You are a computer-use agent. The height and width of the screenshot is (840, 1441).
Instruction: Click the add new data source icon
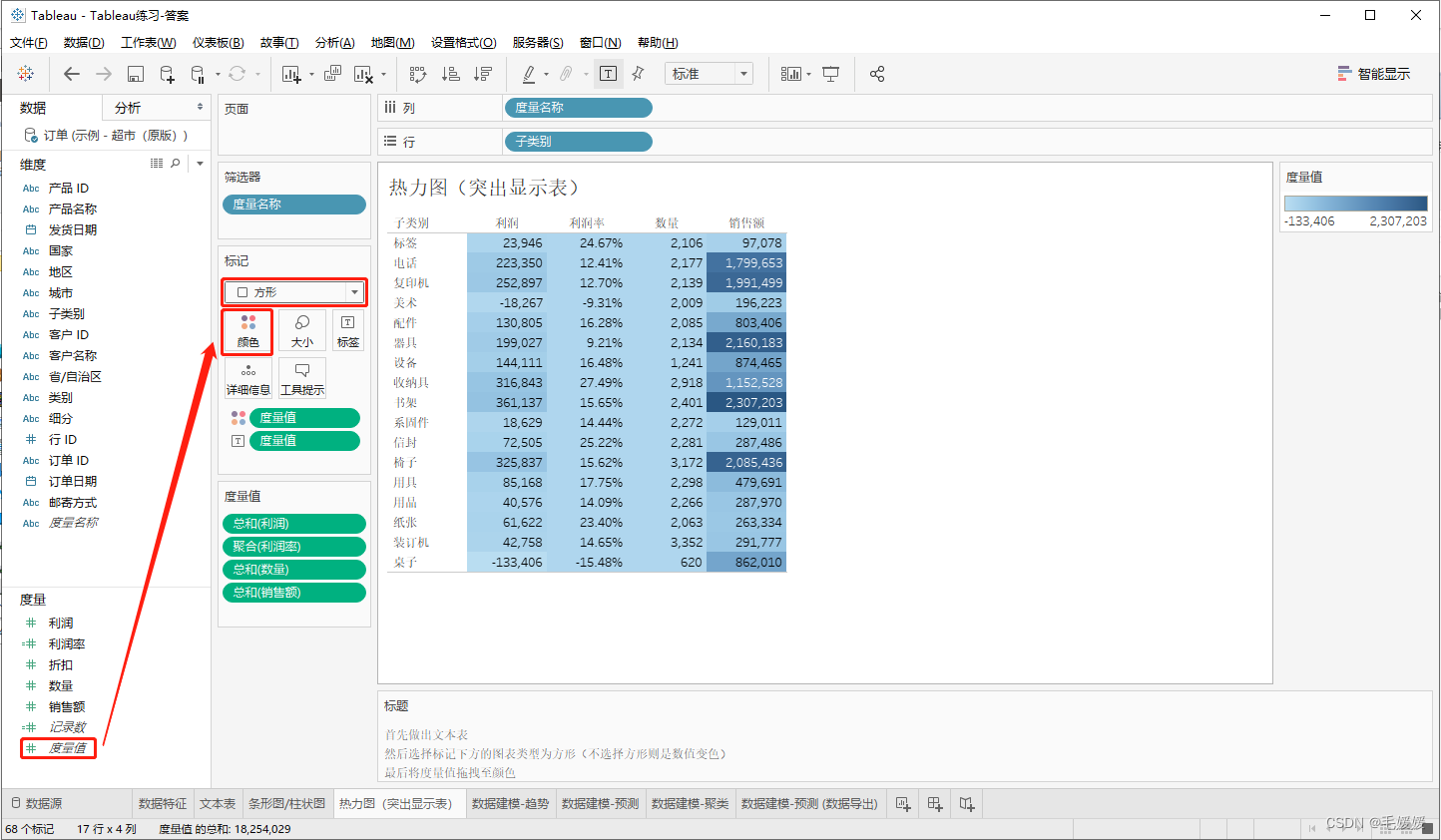[x=167, y=74]
